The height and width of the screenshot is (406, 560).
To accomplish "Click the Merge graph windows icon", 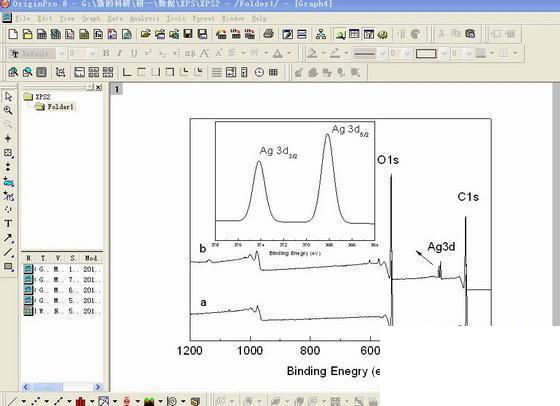I will [108, 72].
